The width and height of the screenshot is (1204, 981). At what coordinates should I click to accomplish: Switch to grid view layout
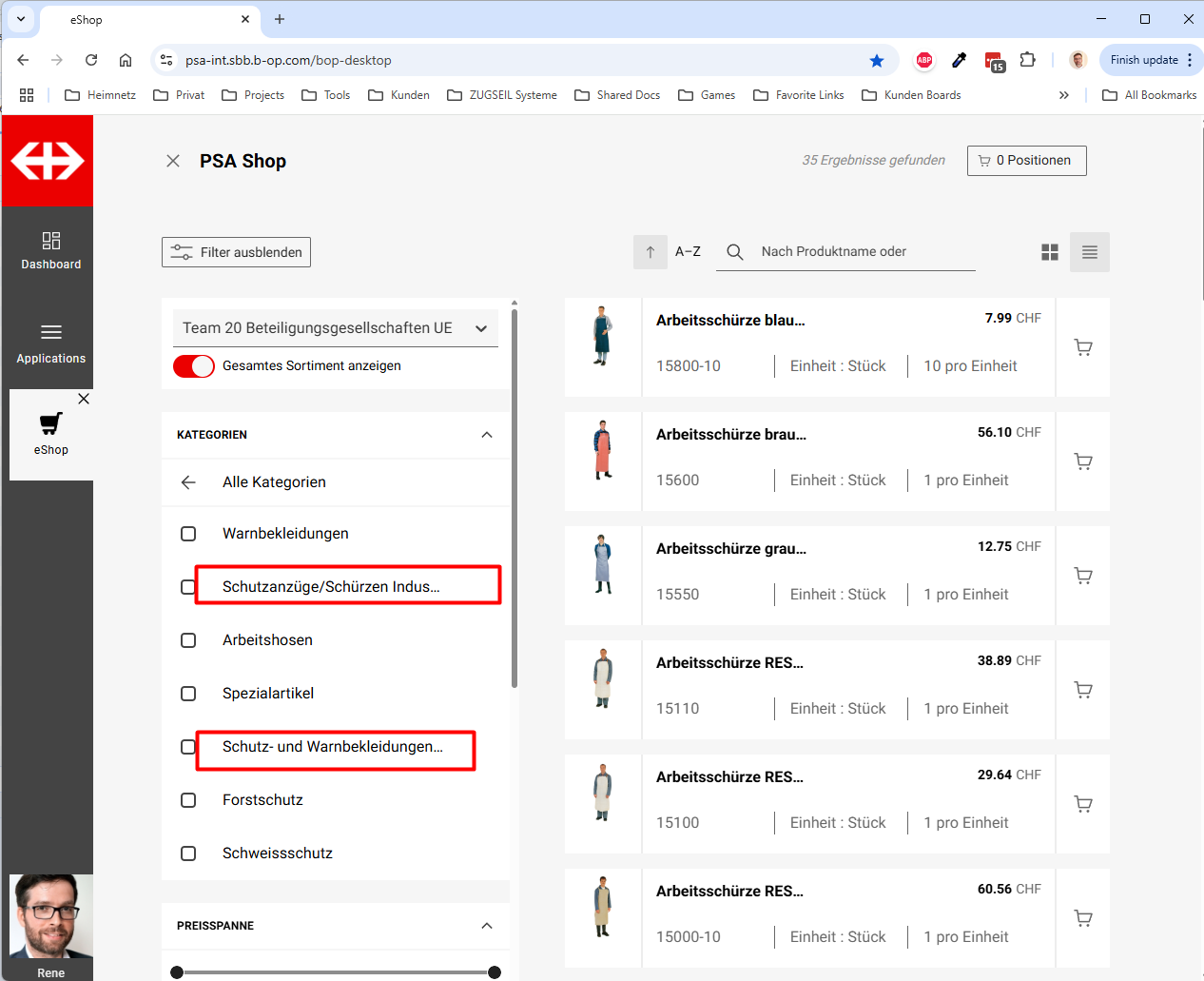[1049, 252]
